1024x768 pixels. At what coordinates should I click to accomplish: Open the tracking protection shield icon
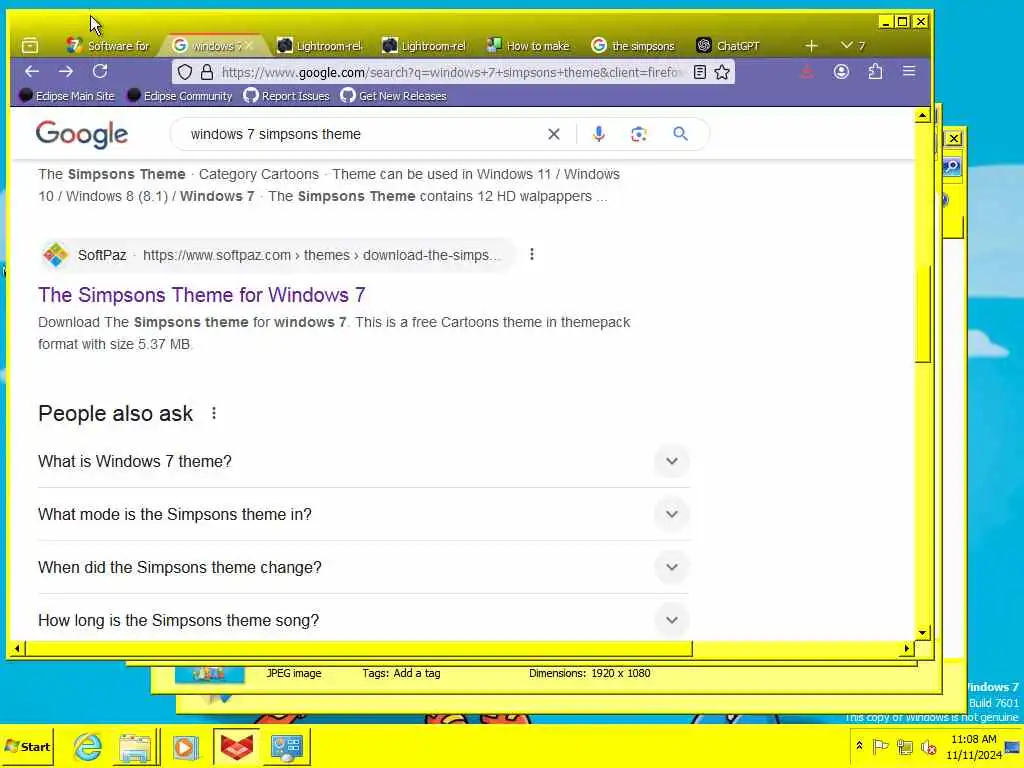(185, 72)
